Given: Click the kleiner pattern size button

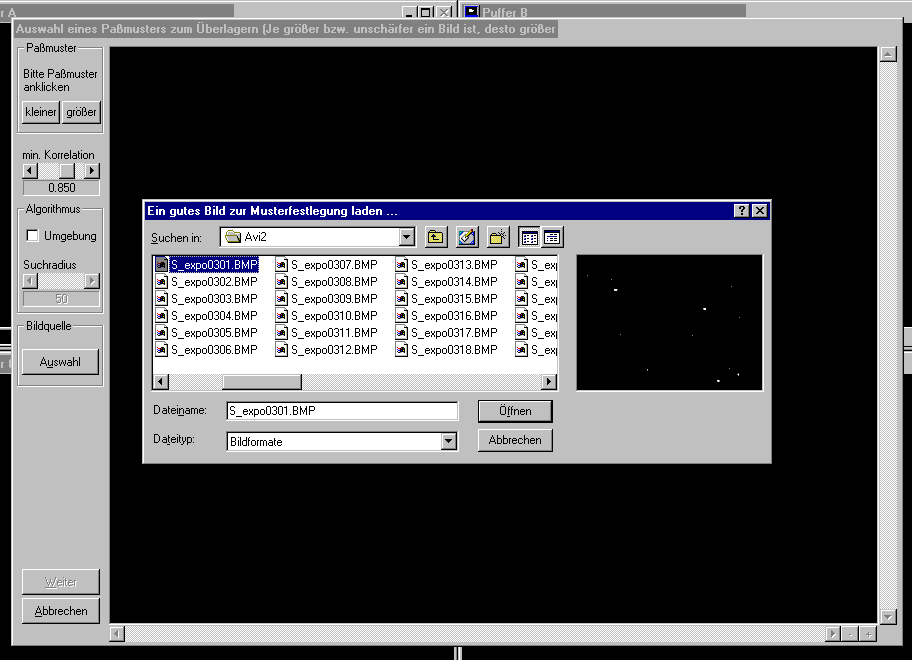Looking at the screenshot, I should pos(41,112).
